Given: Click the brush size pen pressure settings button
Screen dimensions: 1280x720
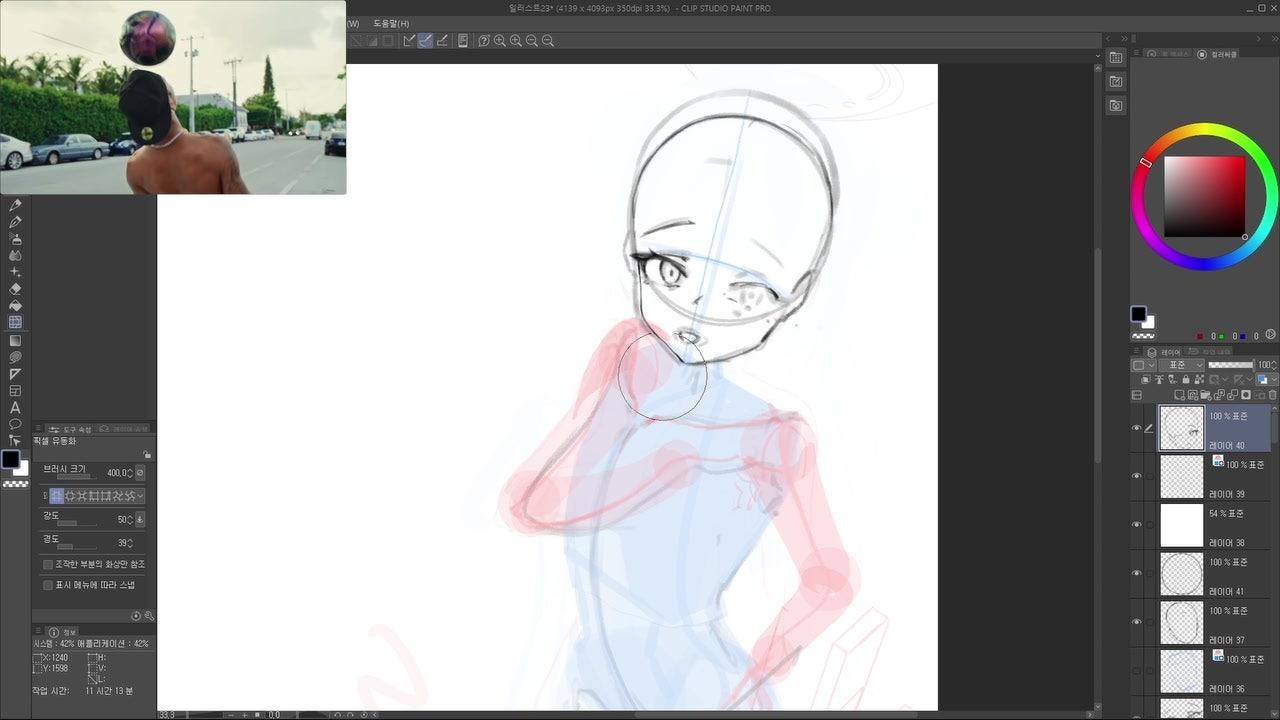Looking at the screenshot, I should point(140,472).
